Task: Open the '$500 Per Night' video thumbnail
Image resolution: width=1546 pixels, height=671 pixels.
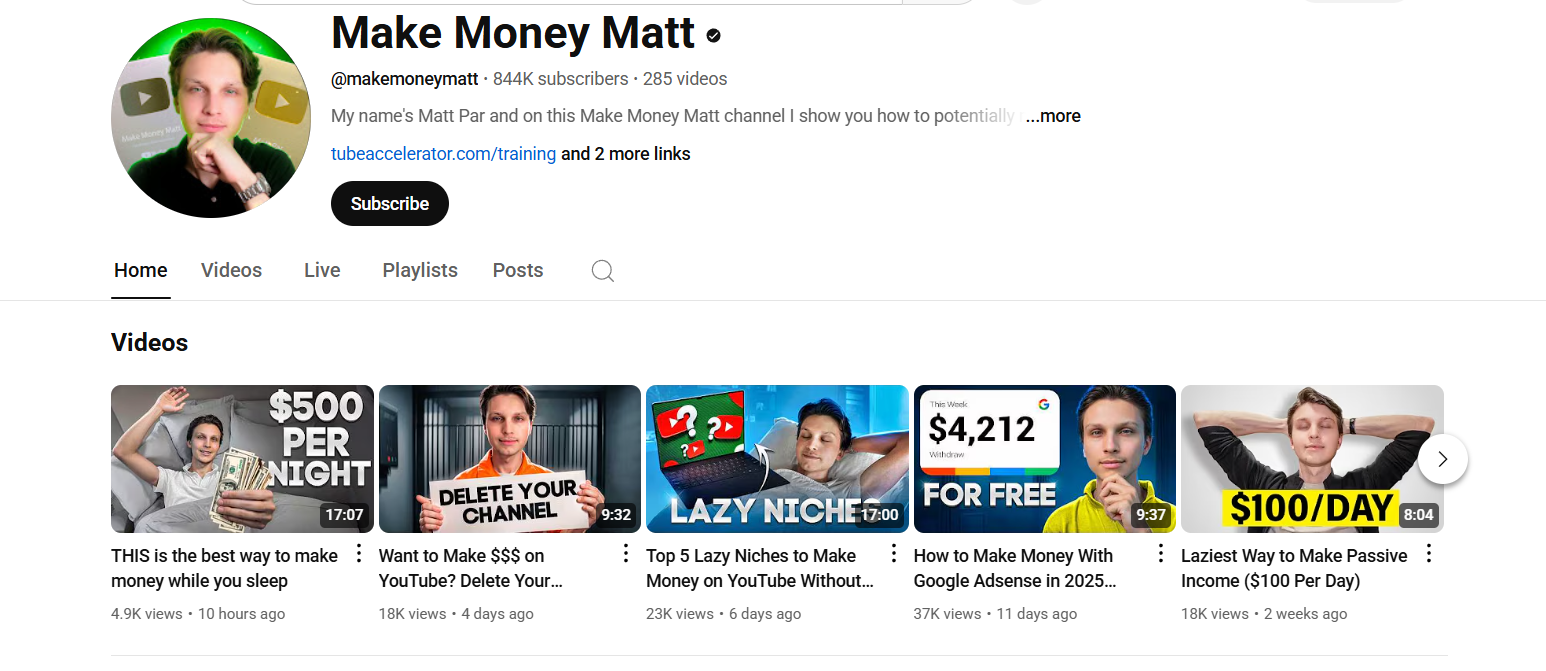Action: 242,459
